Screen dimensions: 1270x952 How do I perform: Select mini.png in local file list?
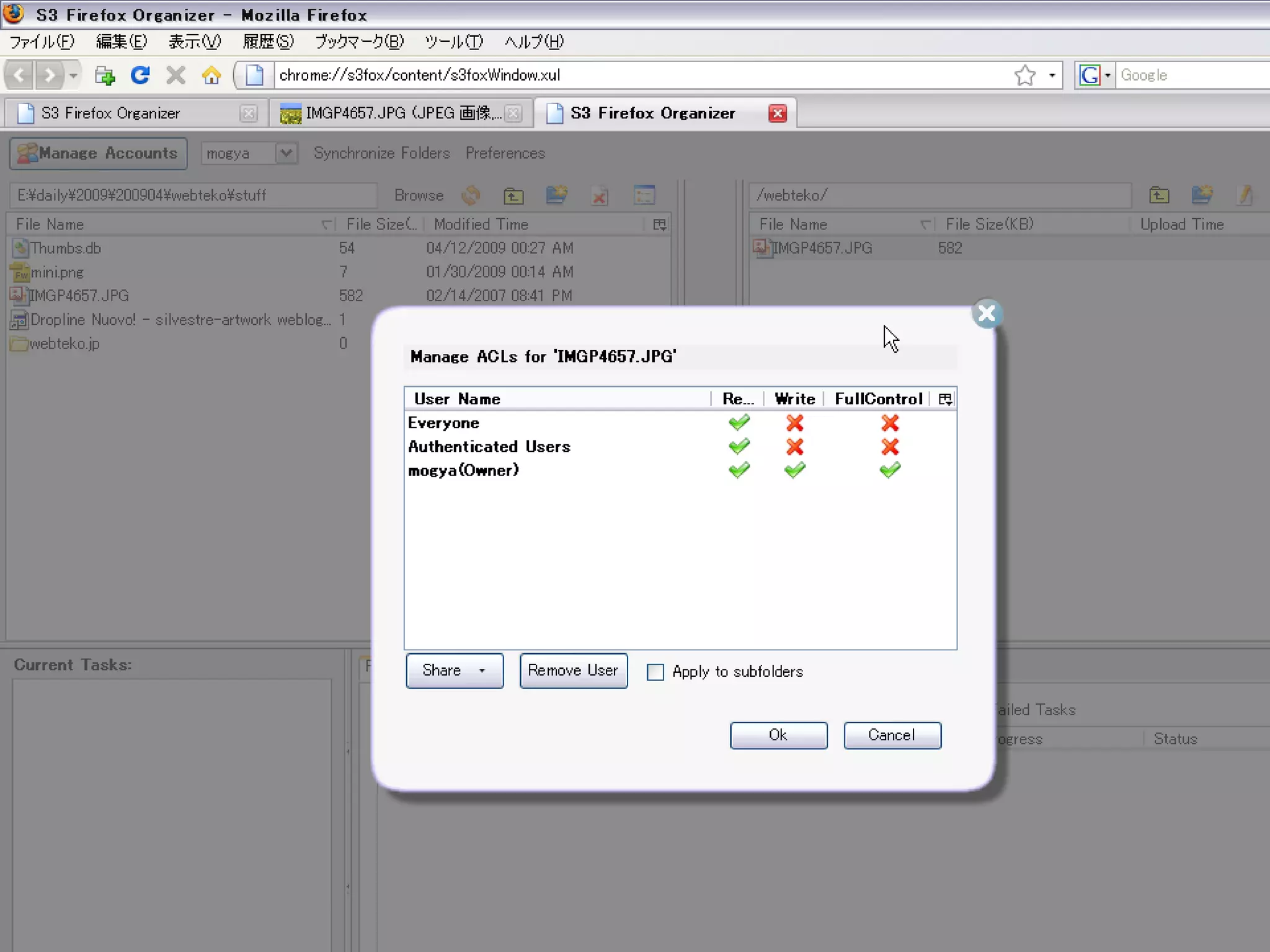339,272
